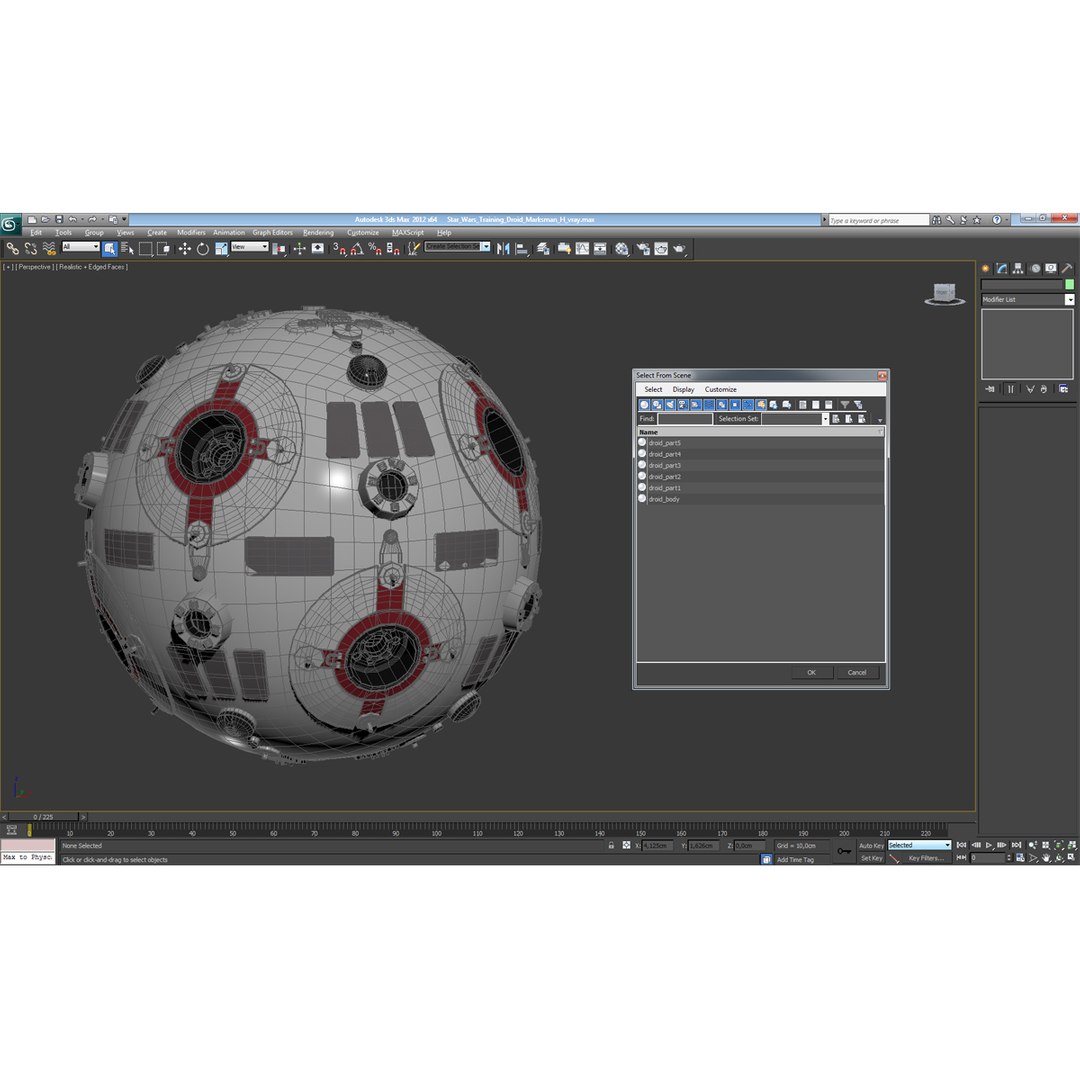Open the Hierarchy panel tab
The width and height of the screenshot is (1080, 1080).
(1018, 269)
